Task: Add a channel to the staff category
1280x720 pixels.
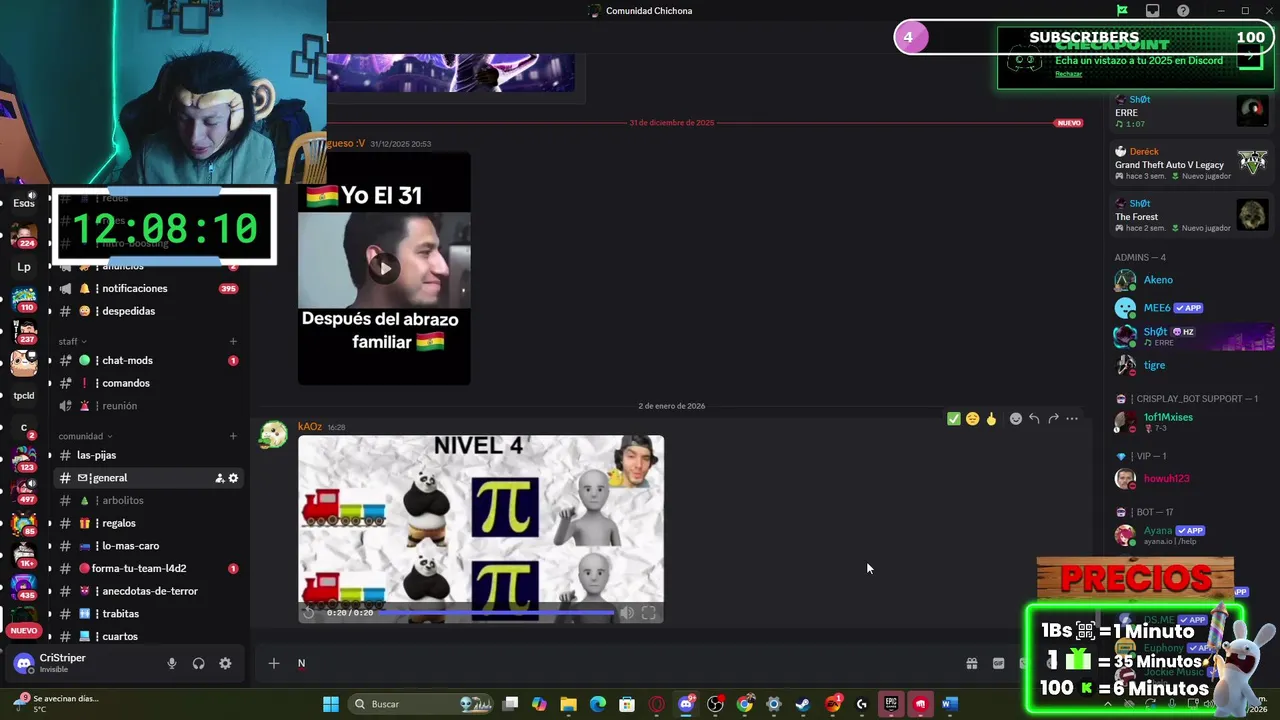Action: [233, 342]
